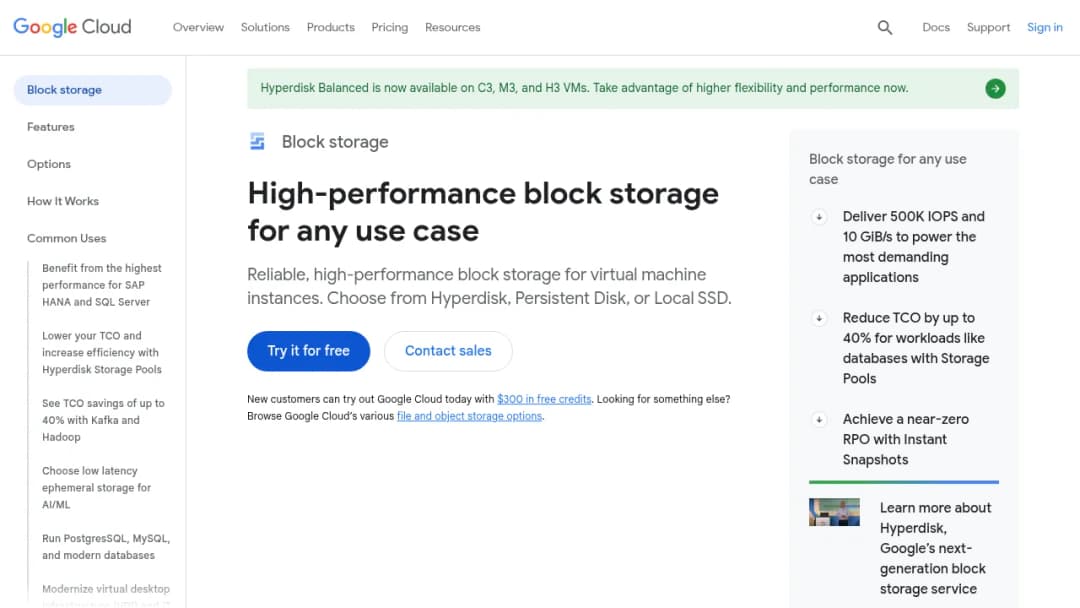The width and height of the screenshot is (1080, 608).
Task: Click the Block storage for any use case heading
Action: 888,169
